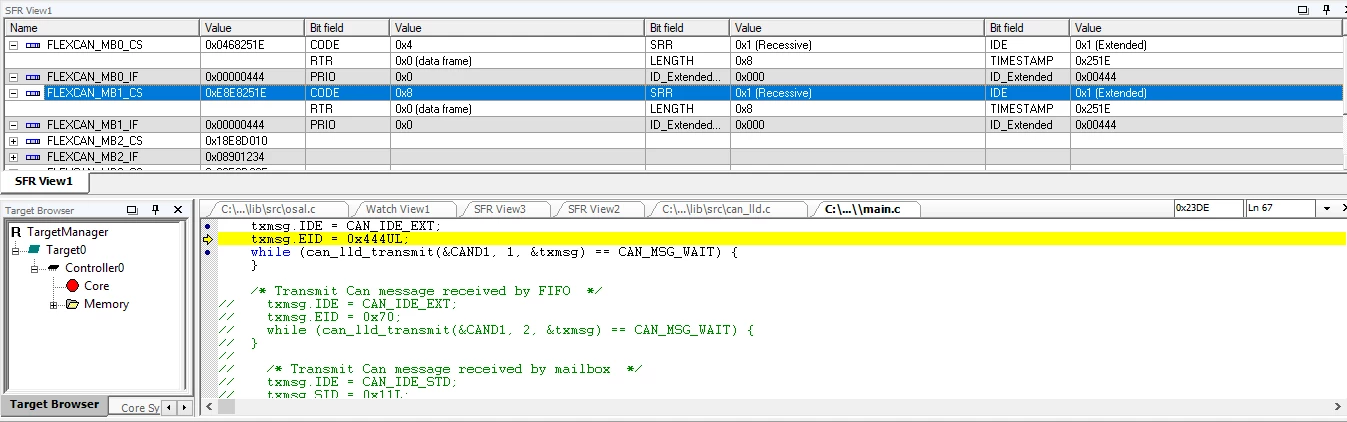Image resolution: width=1347 pixels, height=422 pixels.
Task: Click the 0x23DE address field
Action: click(1208, 208)
